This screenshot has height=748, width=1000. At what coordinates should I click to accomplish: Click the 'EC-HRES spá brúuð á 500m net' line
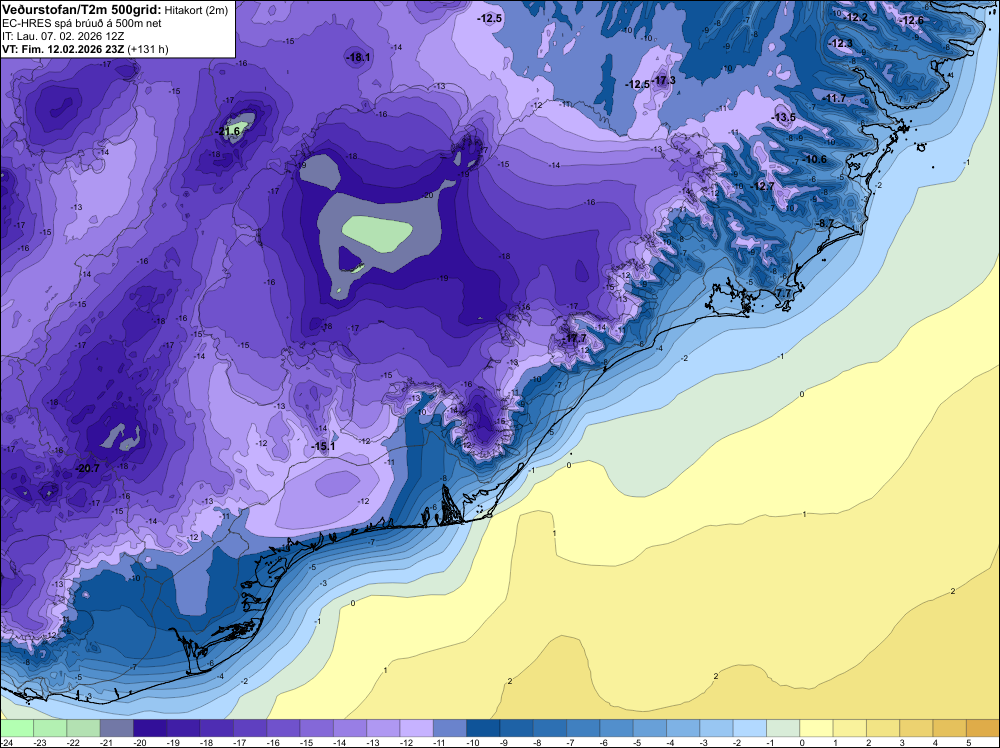tap(82, 23)
